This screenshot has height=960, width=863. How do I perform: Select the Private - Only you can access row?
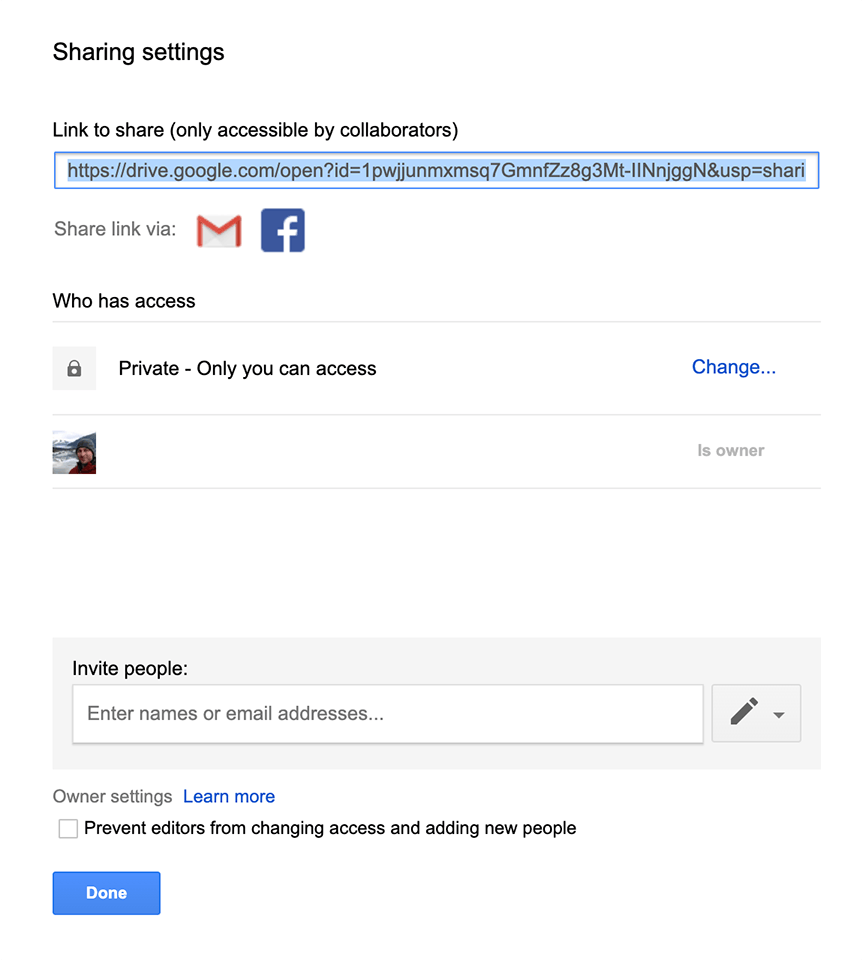(x=436, y=368)
